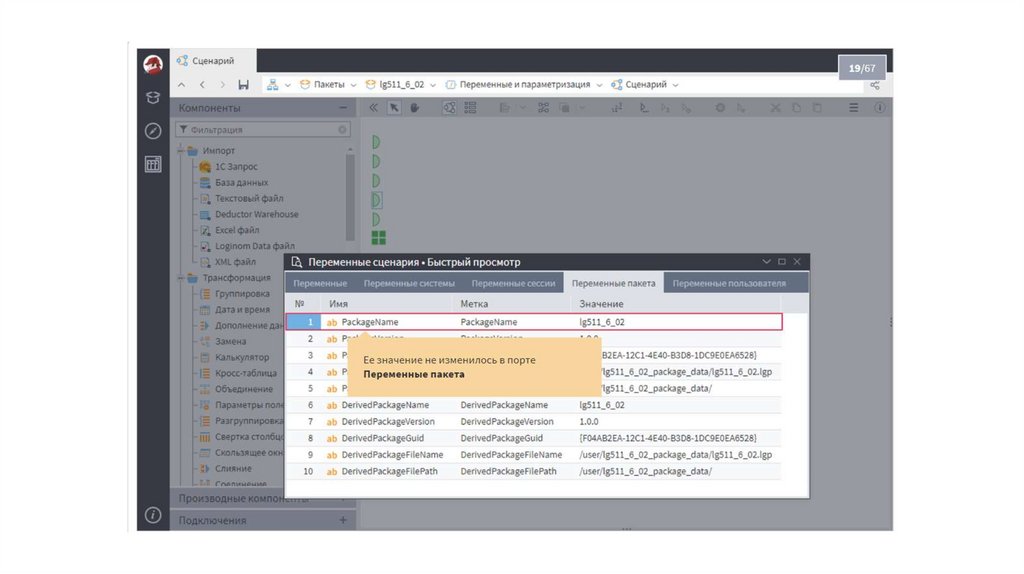Select the hand pan tool

pyautogui.click(x=414, y=108)
